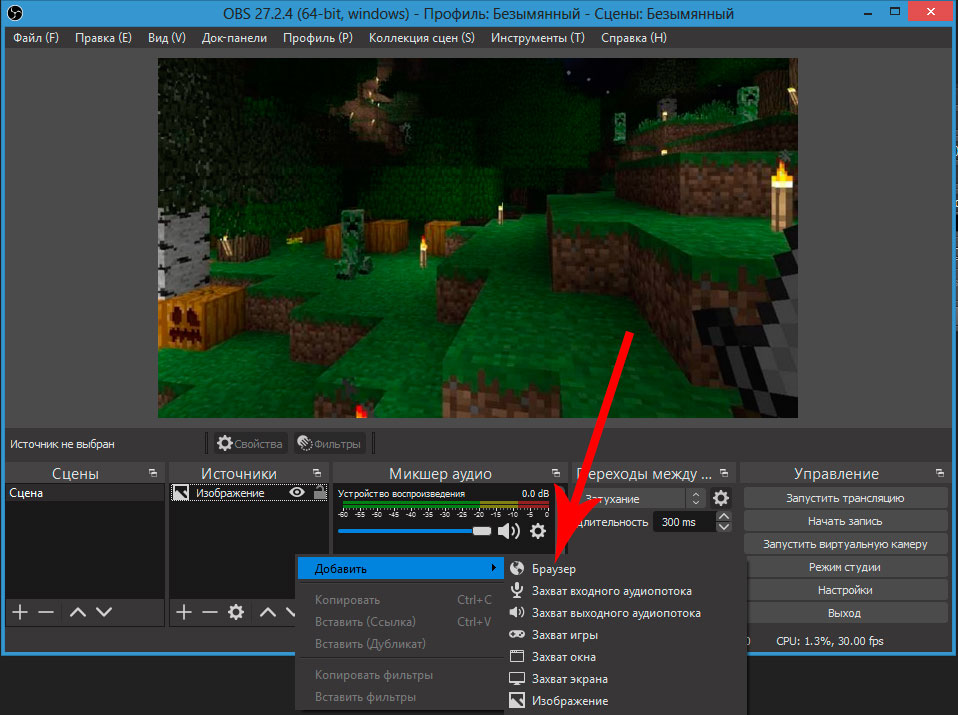This screenshot has width=958, height=715.
Task: Mute the Устройство воспроизведения speaker
Action: tap(508, 531)
